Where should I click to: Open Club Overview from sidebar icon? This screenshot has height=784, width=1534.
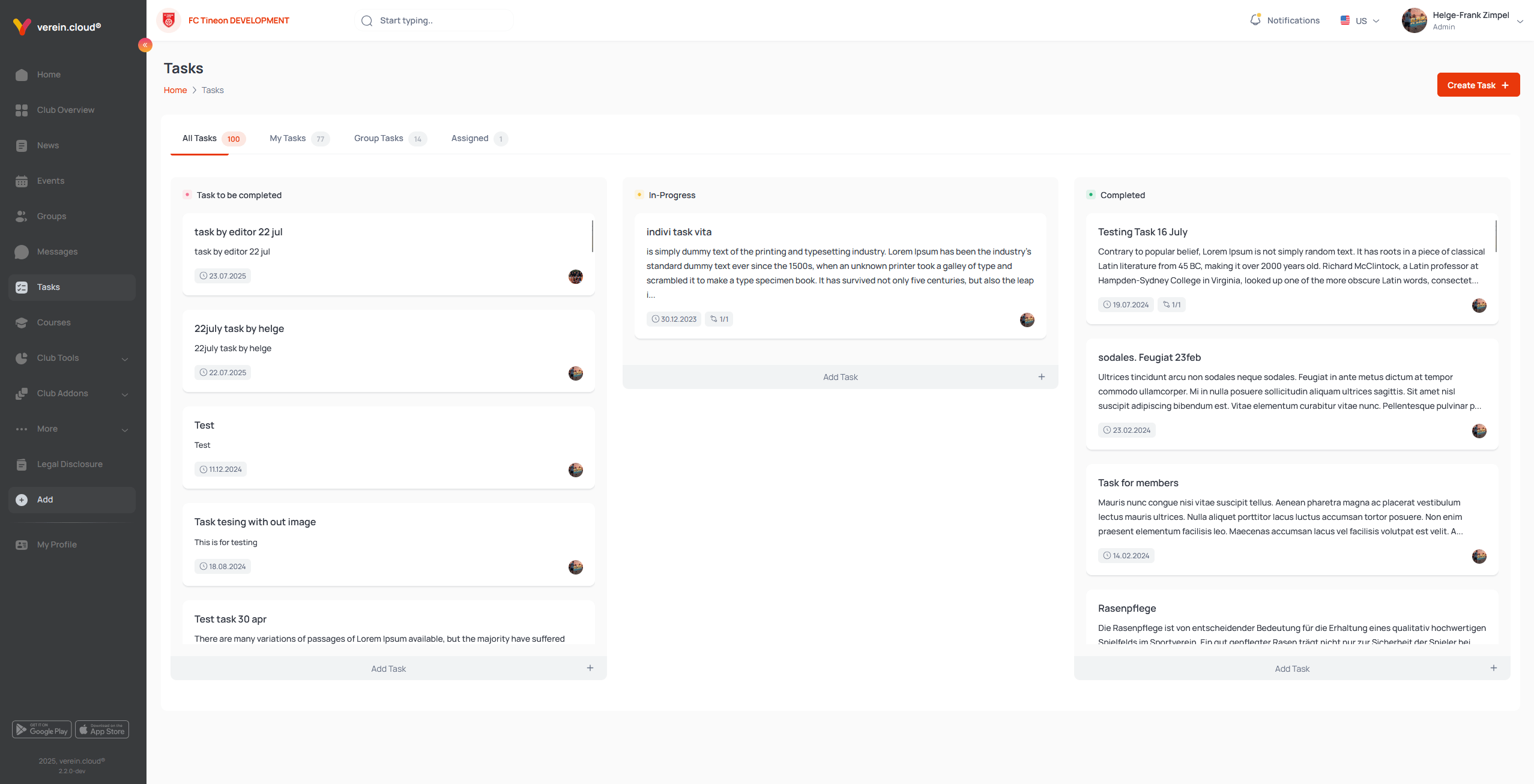[22, 110]
